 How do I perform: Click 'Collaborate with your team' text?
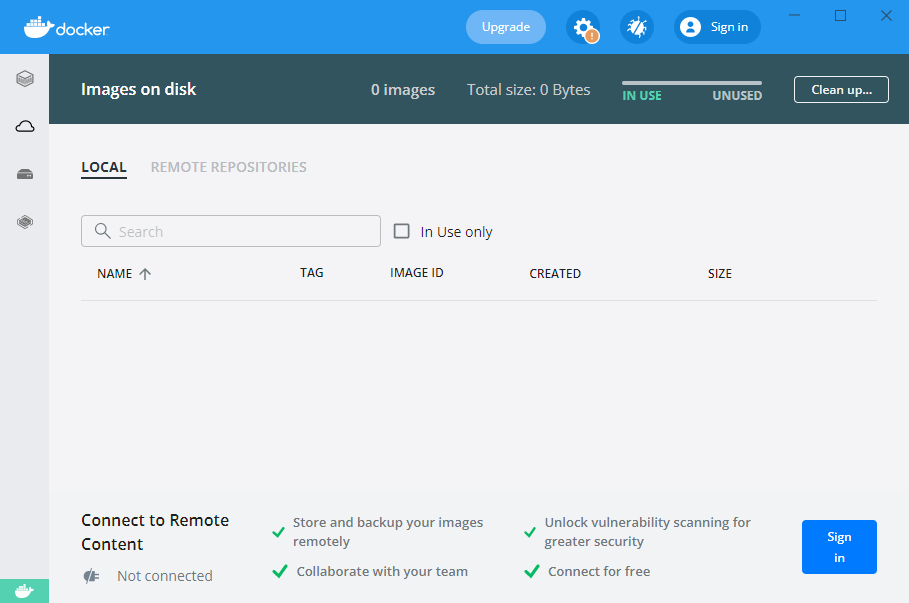pyautogui.click(x=382, y=572)
